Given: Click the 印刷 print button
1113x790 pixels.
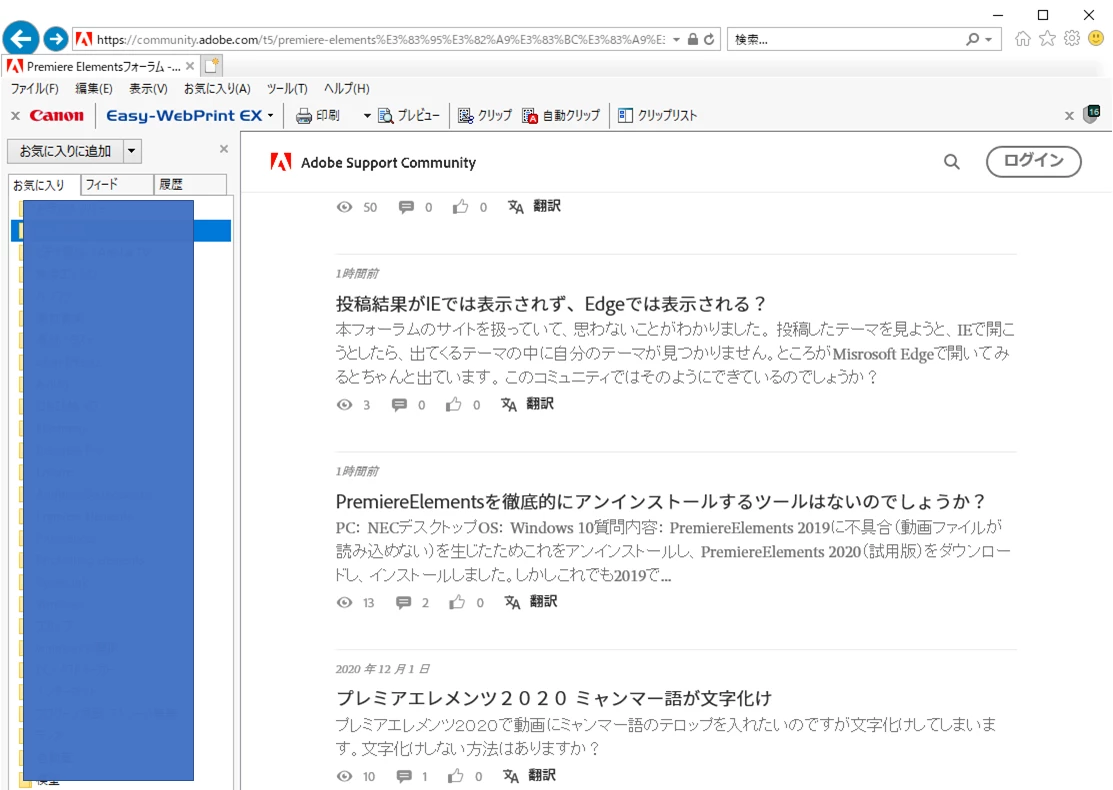Looking at the screenshot, I should click(x=317, y=116).
